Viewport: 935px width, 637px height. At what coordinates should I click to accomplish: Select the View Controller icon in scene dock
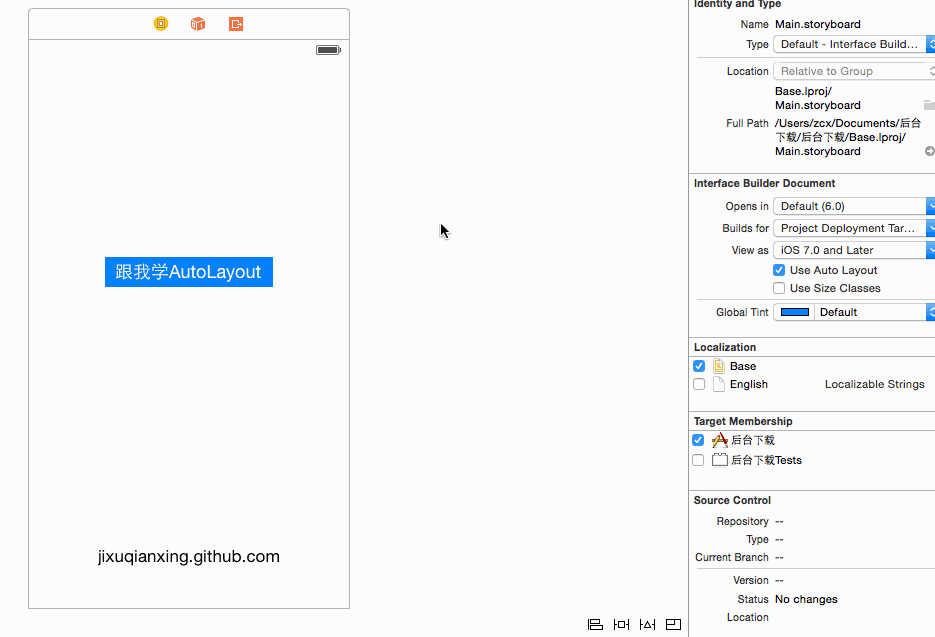click(x=161, y=24)
